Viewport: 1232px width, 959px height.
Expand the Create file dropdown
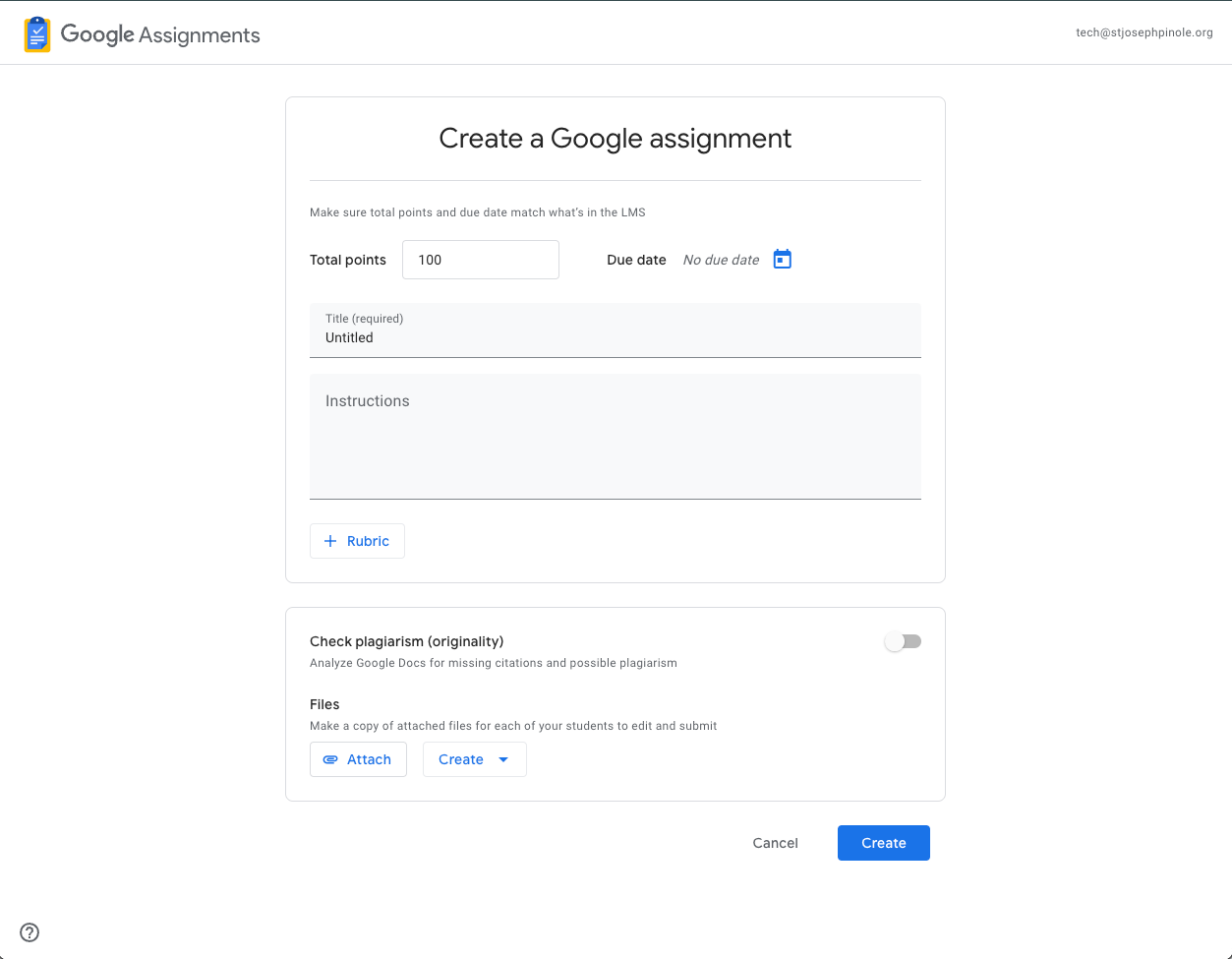[475, 759]
